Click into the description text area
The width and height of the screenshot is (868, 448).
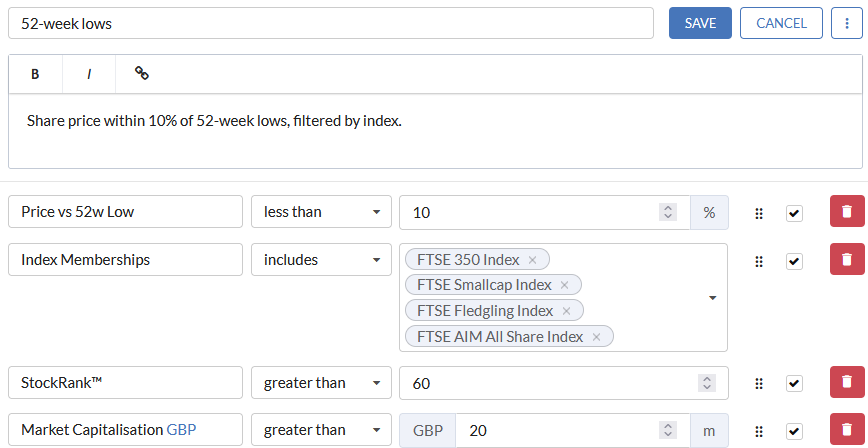(435, 131)
